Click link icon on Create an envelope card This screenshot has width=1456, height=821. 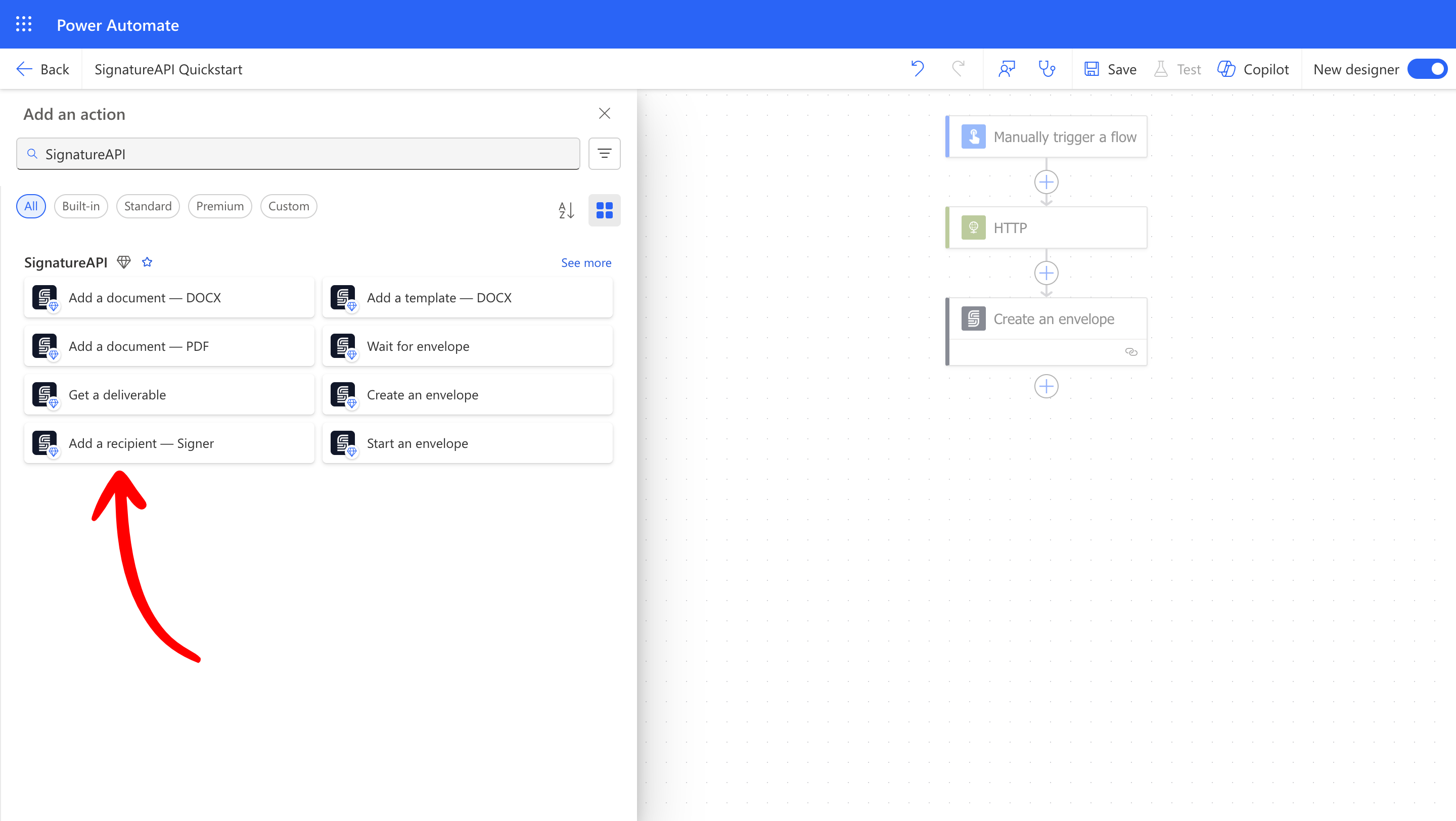(1130, 352)
